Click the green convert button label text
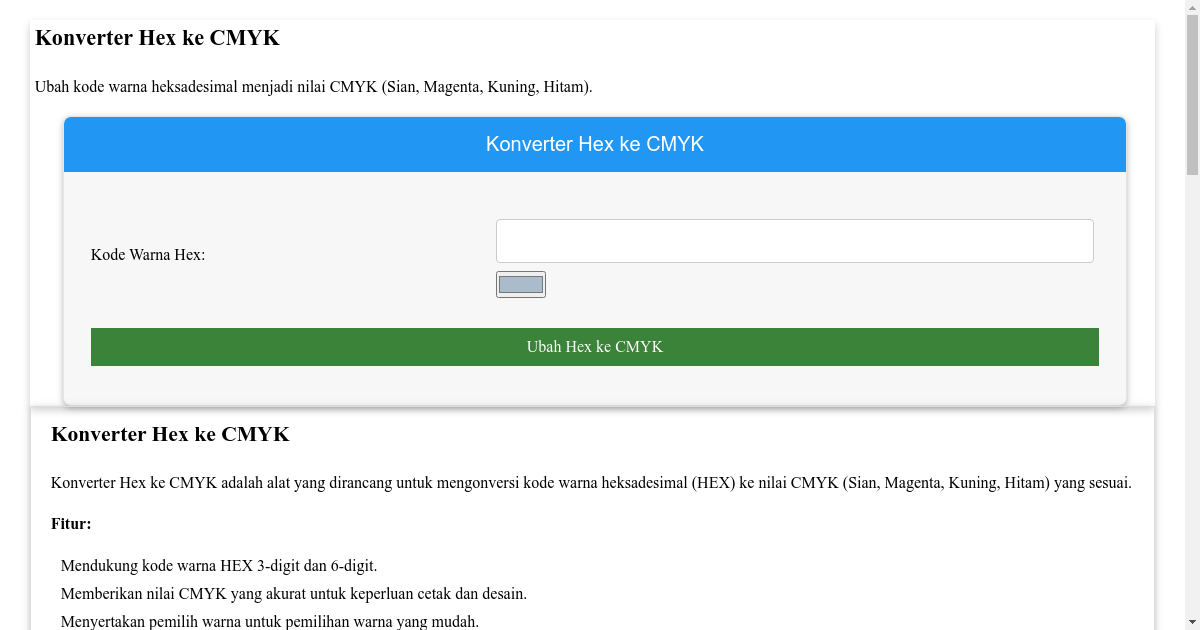 (594, 346)
